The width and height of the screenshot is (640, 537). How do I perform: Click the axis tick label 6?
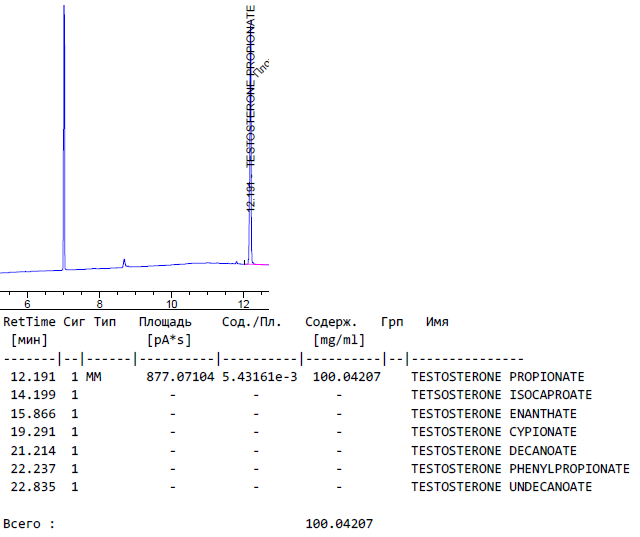click(27, 303)
